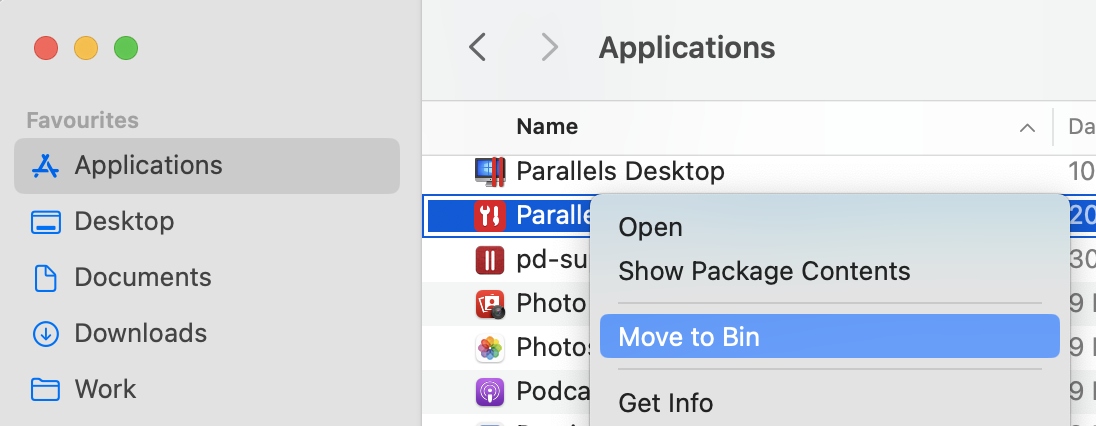
Task: Select Show Package Contents menu item
Action: point(764,271)
